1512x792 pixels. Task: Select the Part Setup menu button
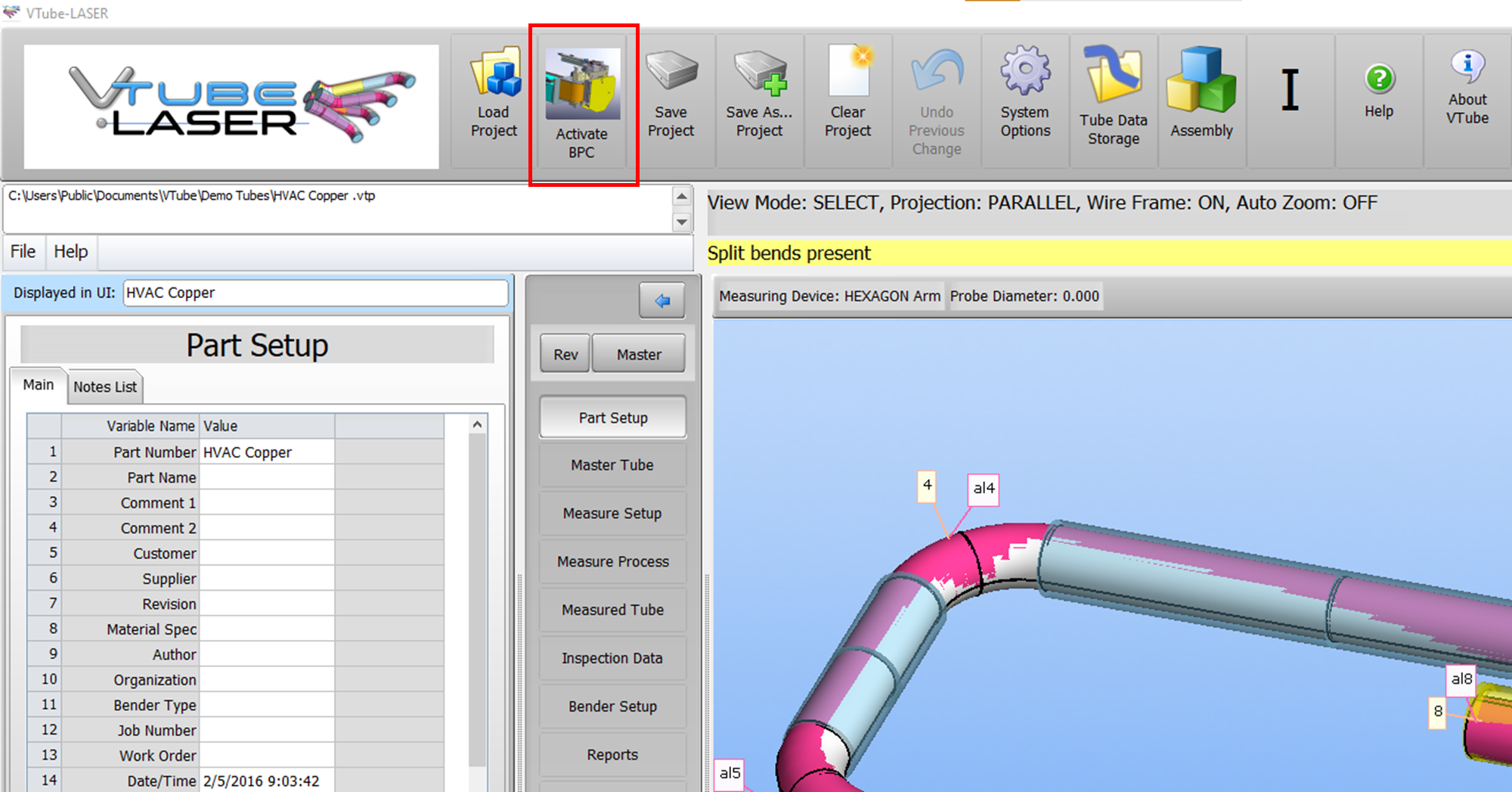pos(613,418)
